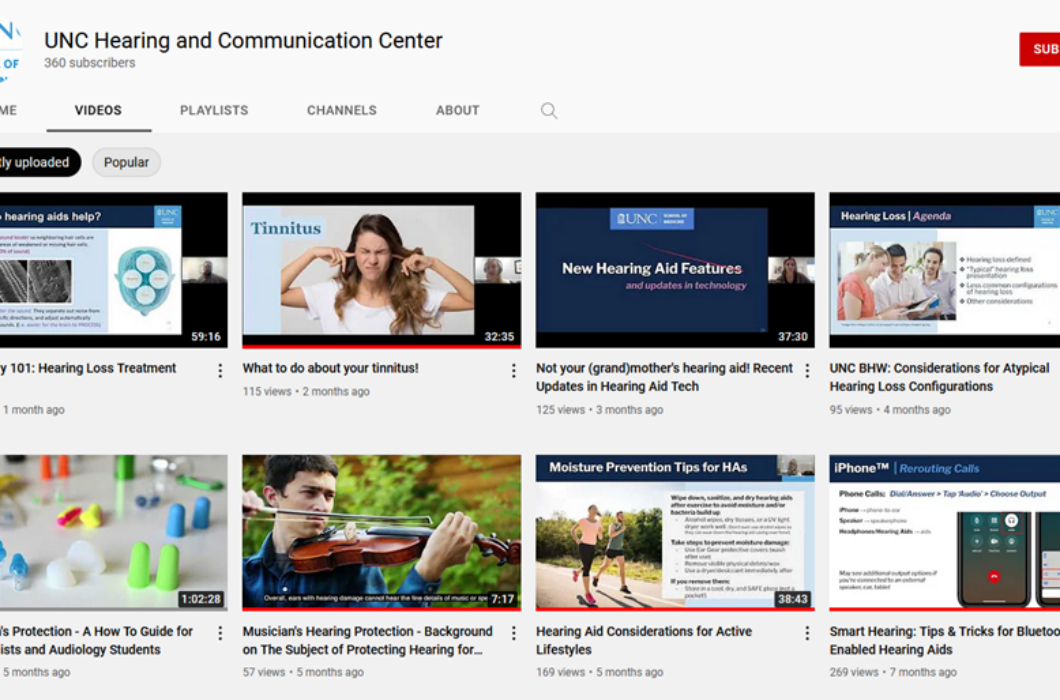
Task: Open the Channels tab
Action: (x=342, y=111)
